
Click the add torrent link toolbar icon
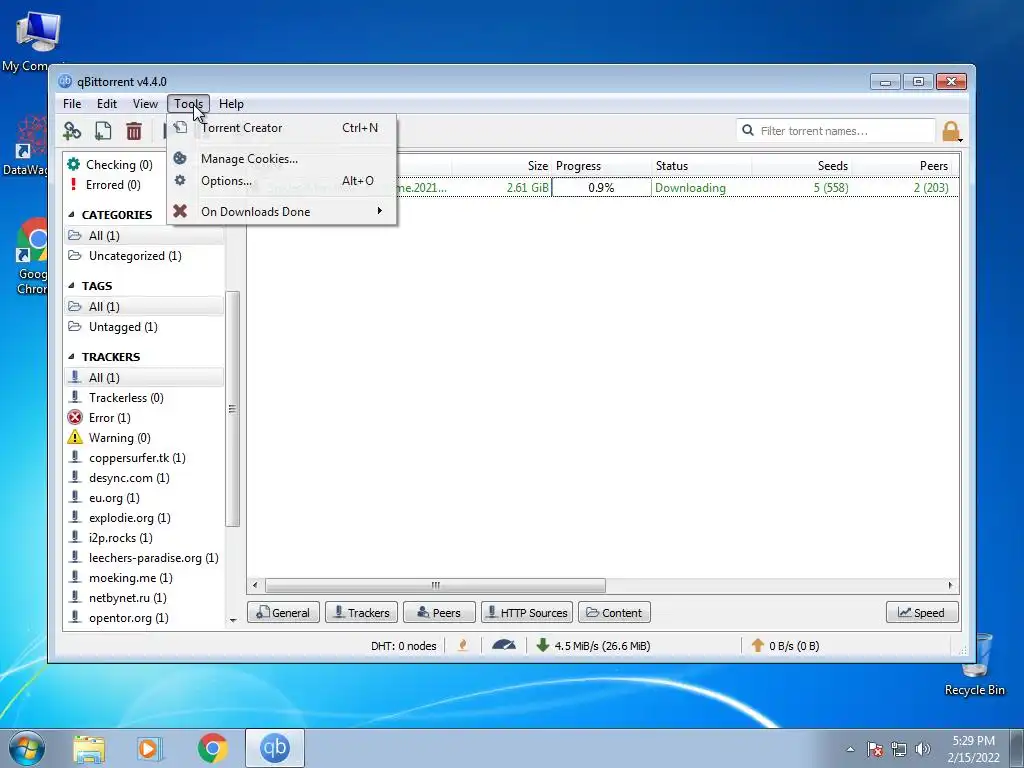tap(72, 131)
